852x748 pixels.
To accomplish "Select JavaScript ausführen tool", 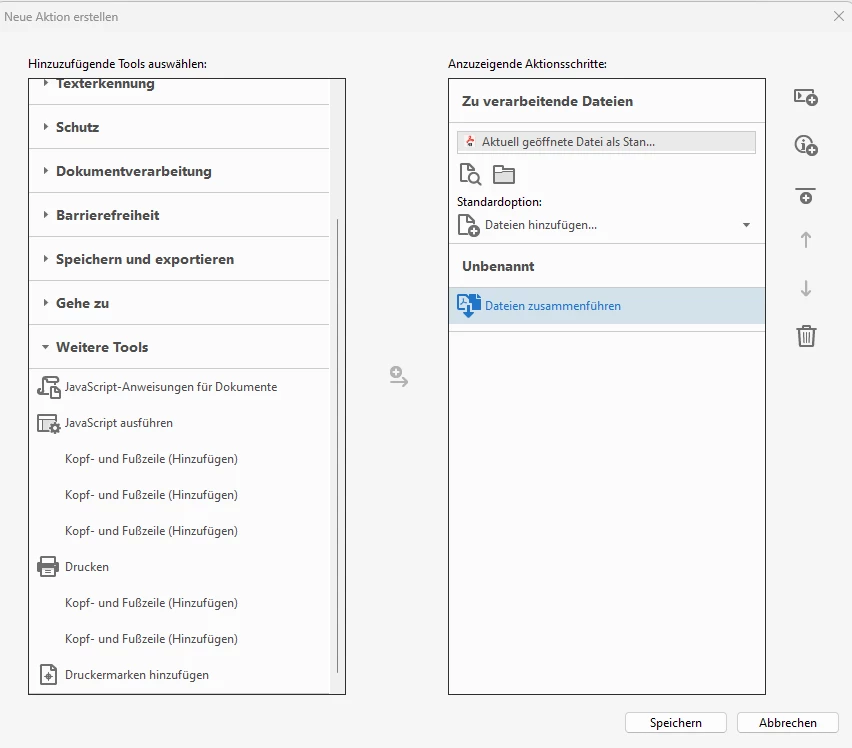I will pyautogui.click(x=118, y=423).
